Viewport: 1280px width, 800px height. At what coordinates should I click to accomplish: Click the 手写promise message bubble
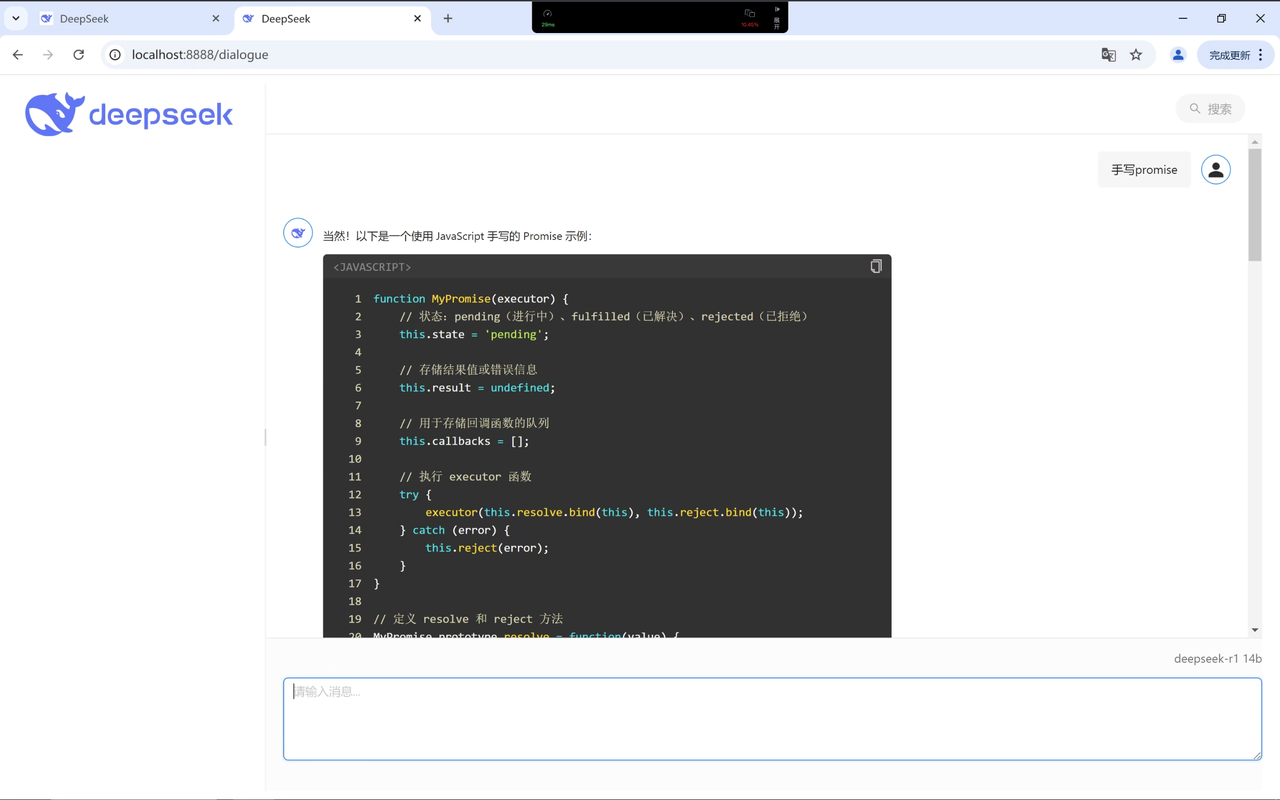tap(1144, 170)
